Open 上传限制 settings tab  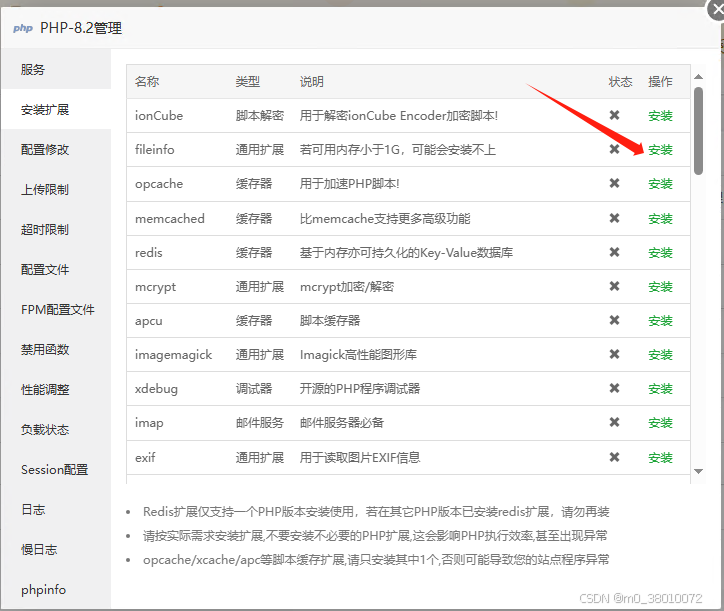coord(56,189)
